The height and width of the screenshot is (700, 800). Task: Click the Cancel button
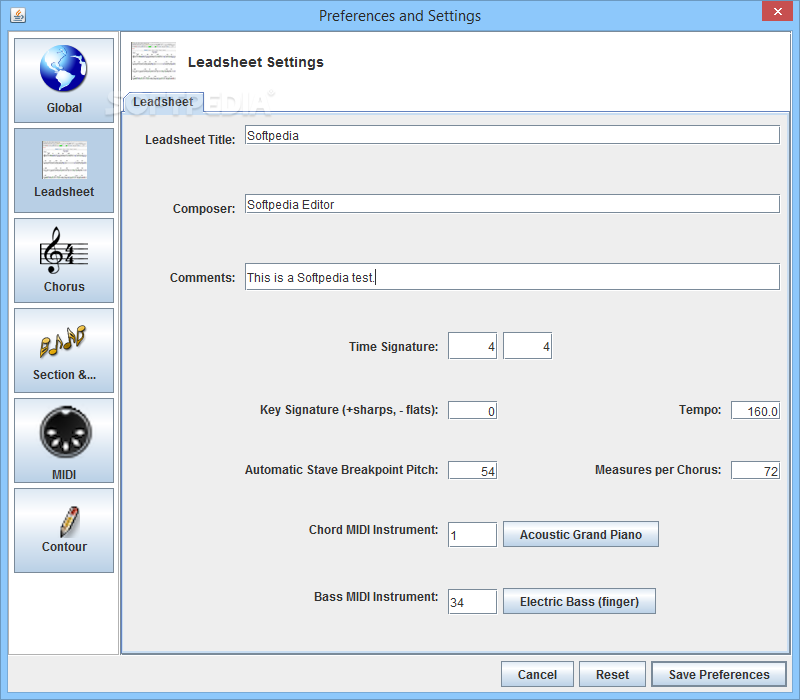tap(537, 674)
